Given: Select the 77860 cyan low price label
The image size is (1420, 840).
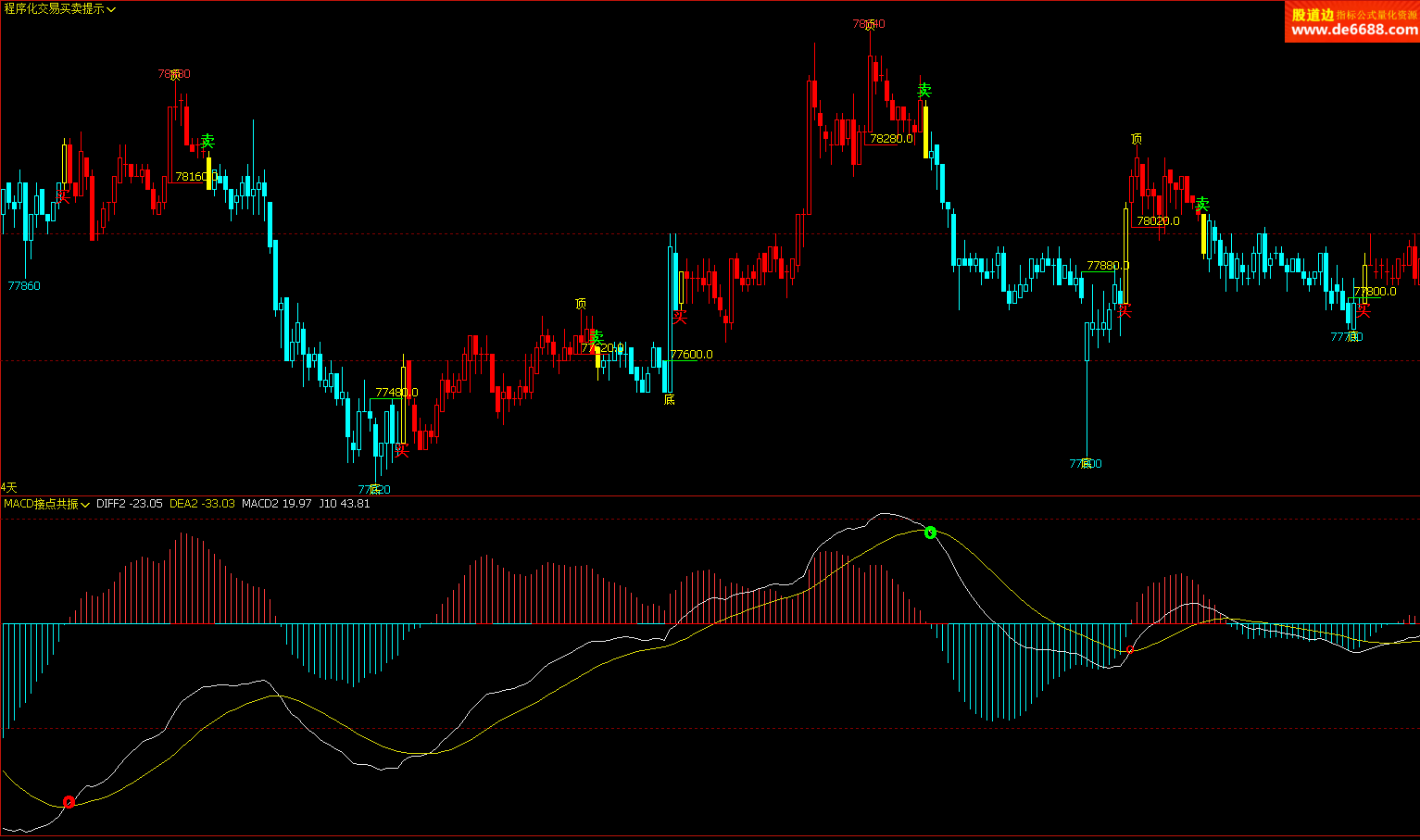Looking at the screenshot, I should click(x=24, y=286).
